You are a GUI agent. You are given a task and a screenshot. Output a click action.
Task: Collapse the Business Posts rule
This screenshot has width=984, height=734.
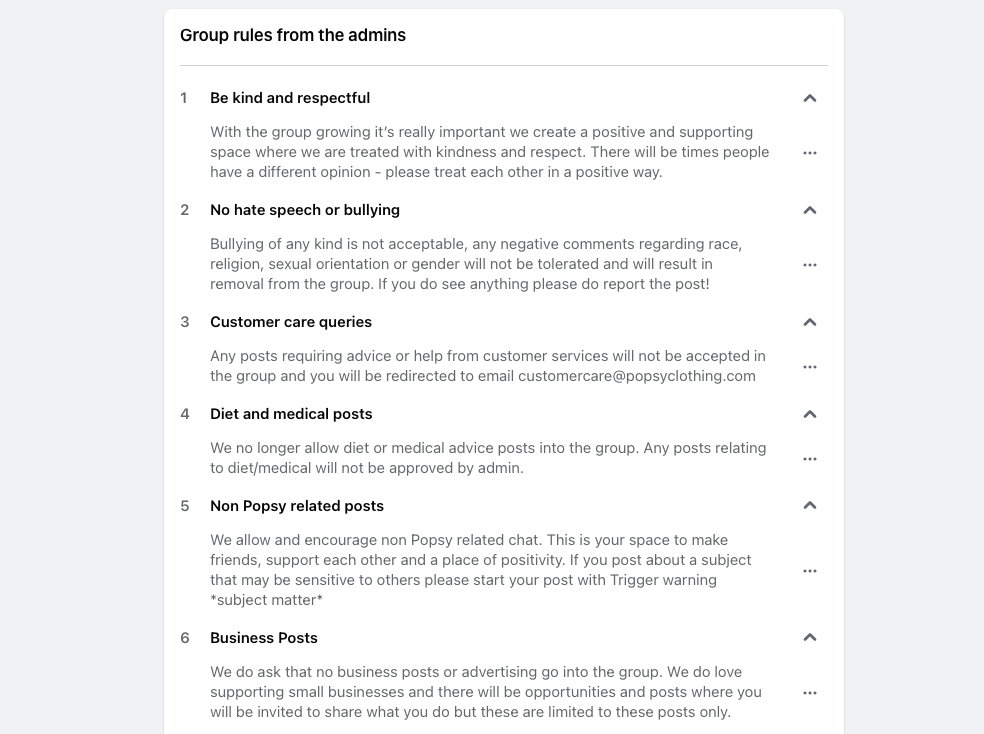point(810,638)
